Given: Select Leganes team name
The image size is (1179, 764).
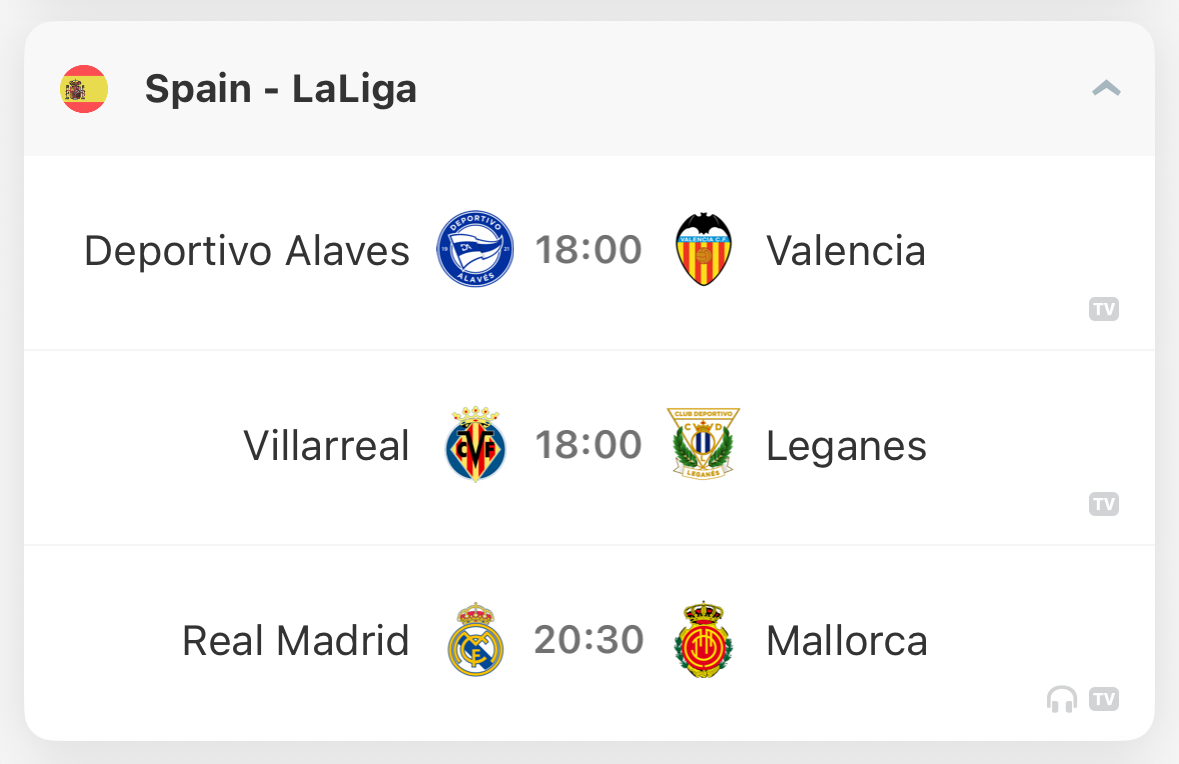Looking at the screenshot, I should click(846, 447).
